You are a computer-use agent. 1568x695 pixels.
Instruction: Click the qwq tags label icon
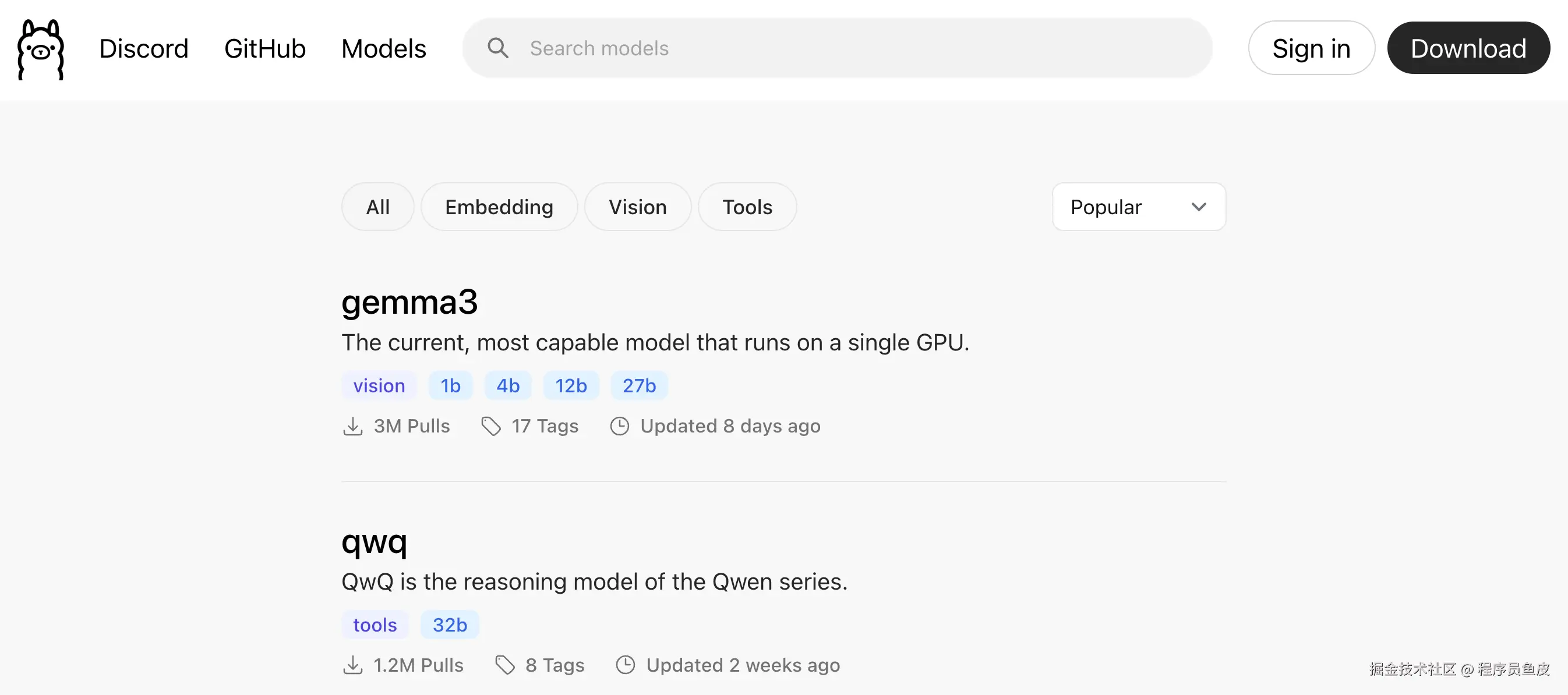(x=504, y=665)
